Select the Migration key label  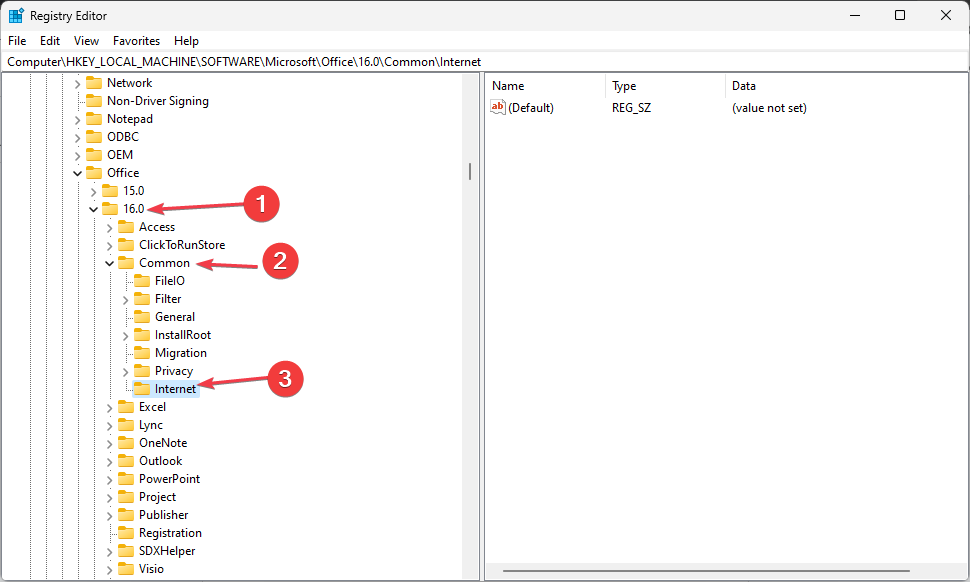pos(181,353)
